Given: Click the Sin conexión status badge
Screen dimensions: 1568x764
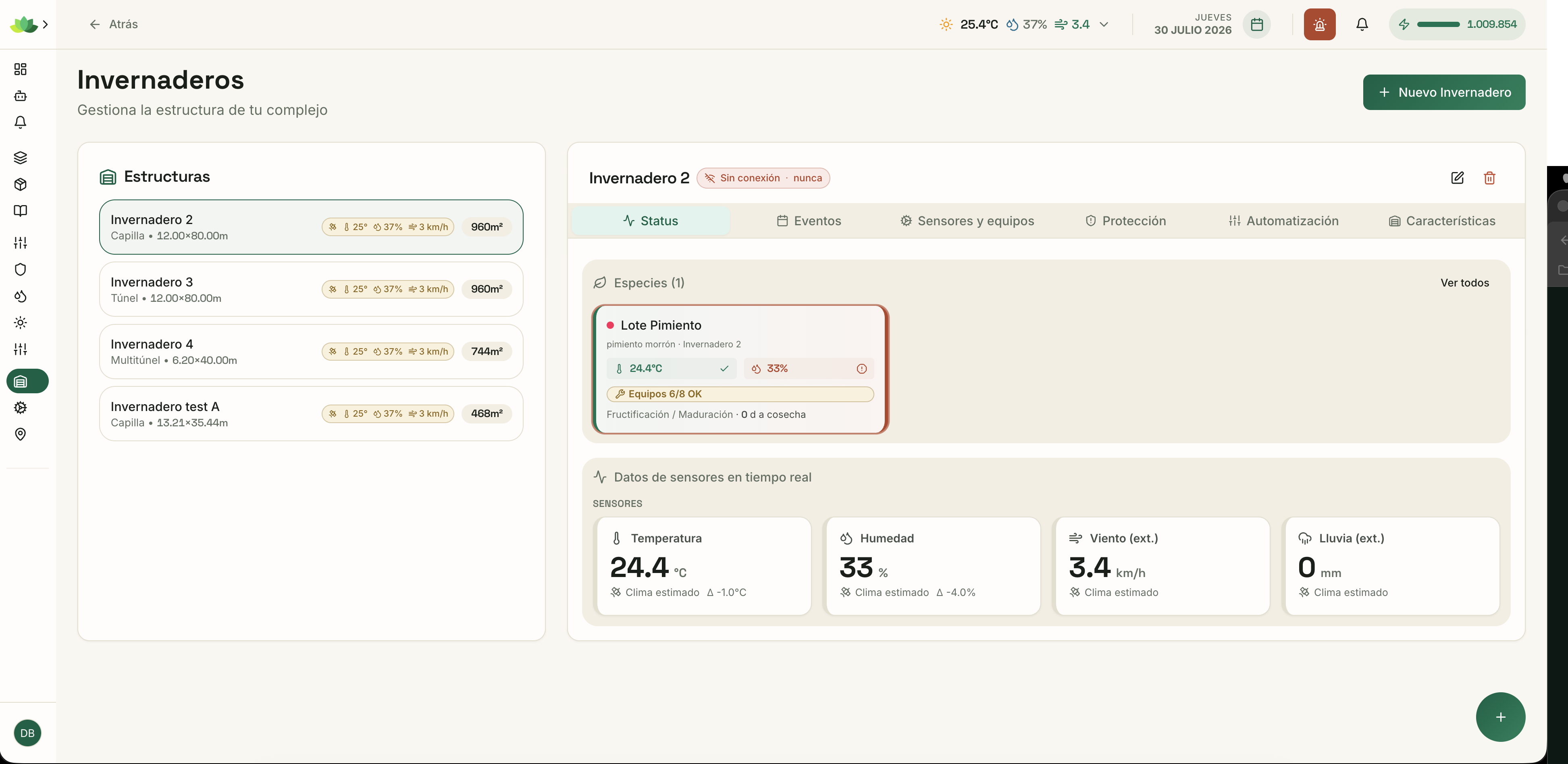Looking at the screenshot, I should [763, 178].
